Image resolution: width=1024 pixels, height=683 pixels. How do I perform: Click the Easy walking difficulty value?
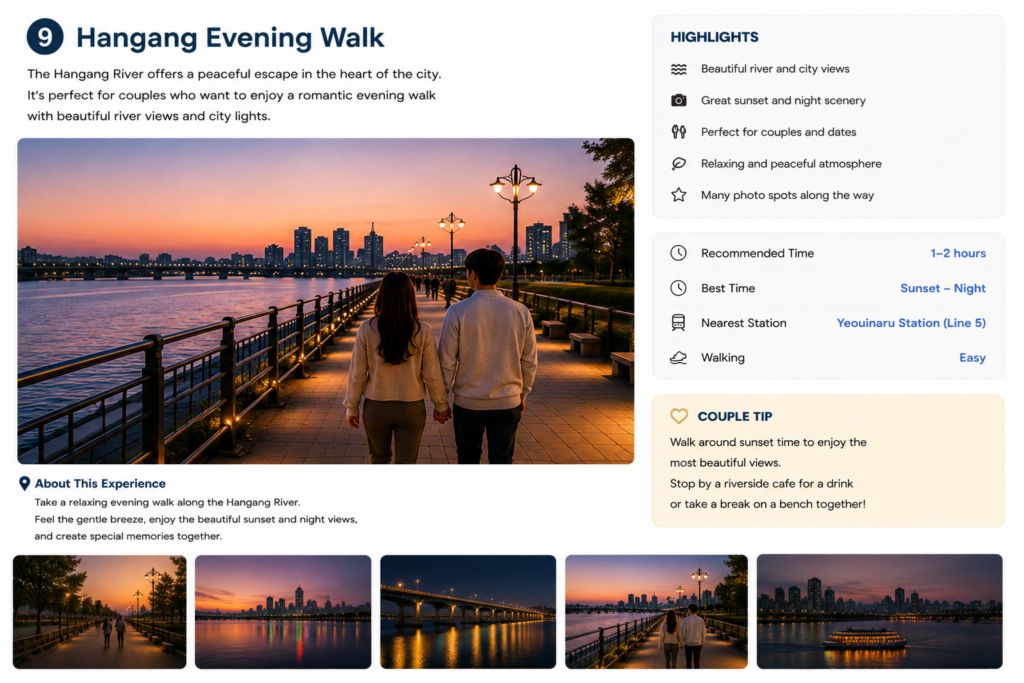pos(972,358)
